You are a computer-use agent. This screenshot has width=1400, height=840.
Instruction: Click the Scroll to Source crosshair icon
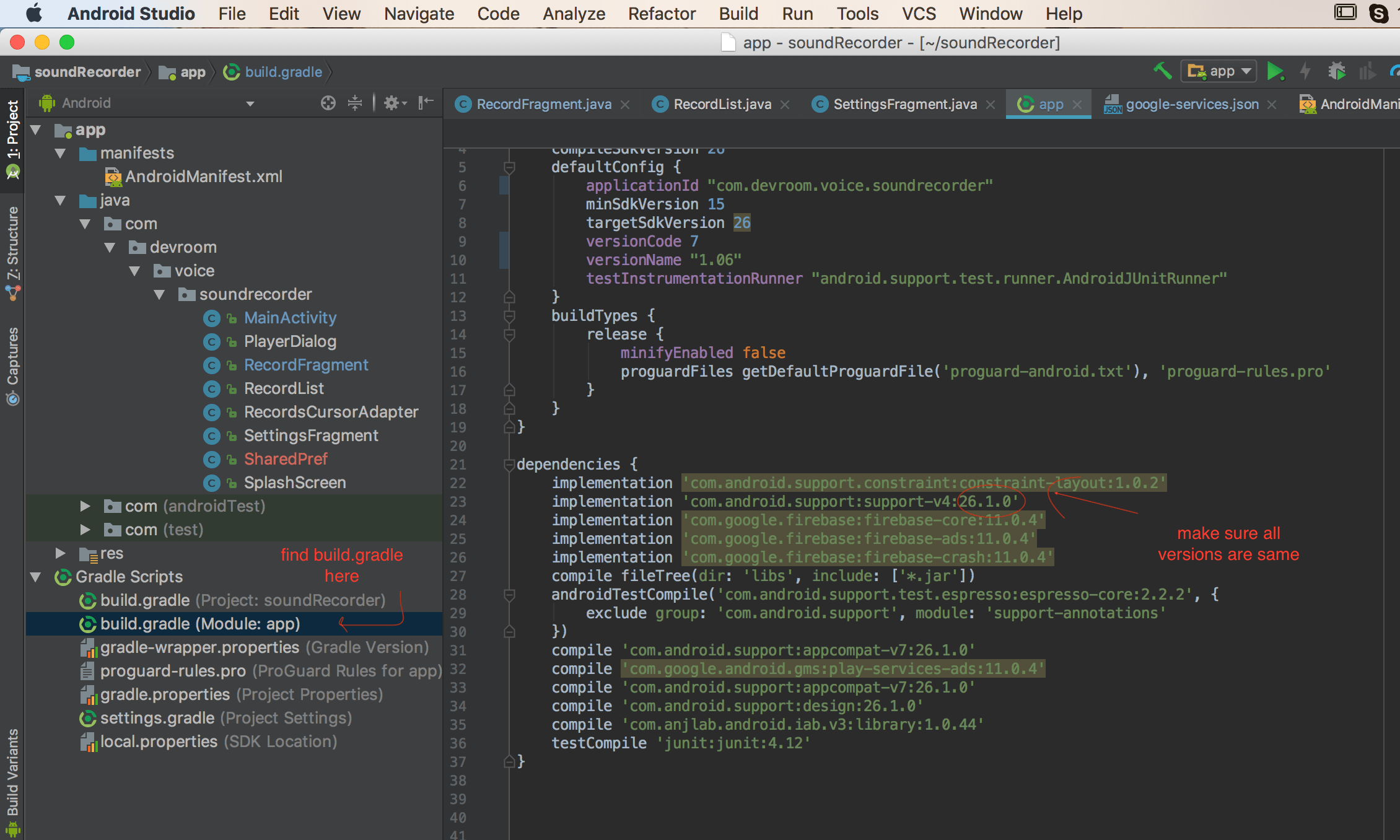328,102
